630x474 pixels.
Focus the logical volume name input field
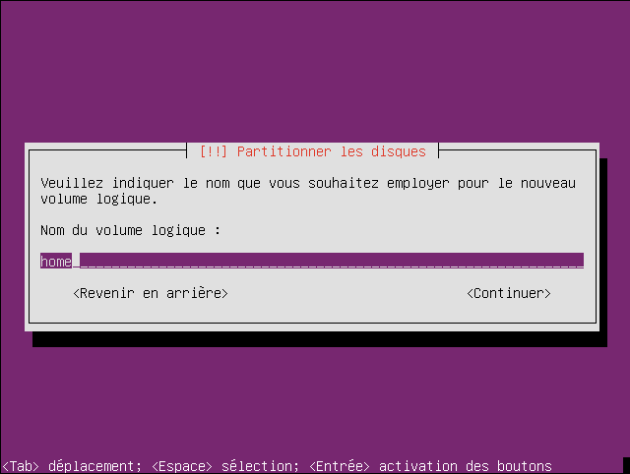(x=312, y=261)
